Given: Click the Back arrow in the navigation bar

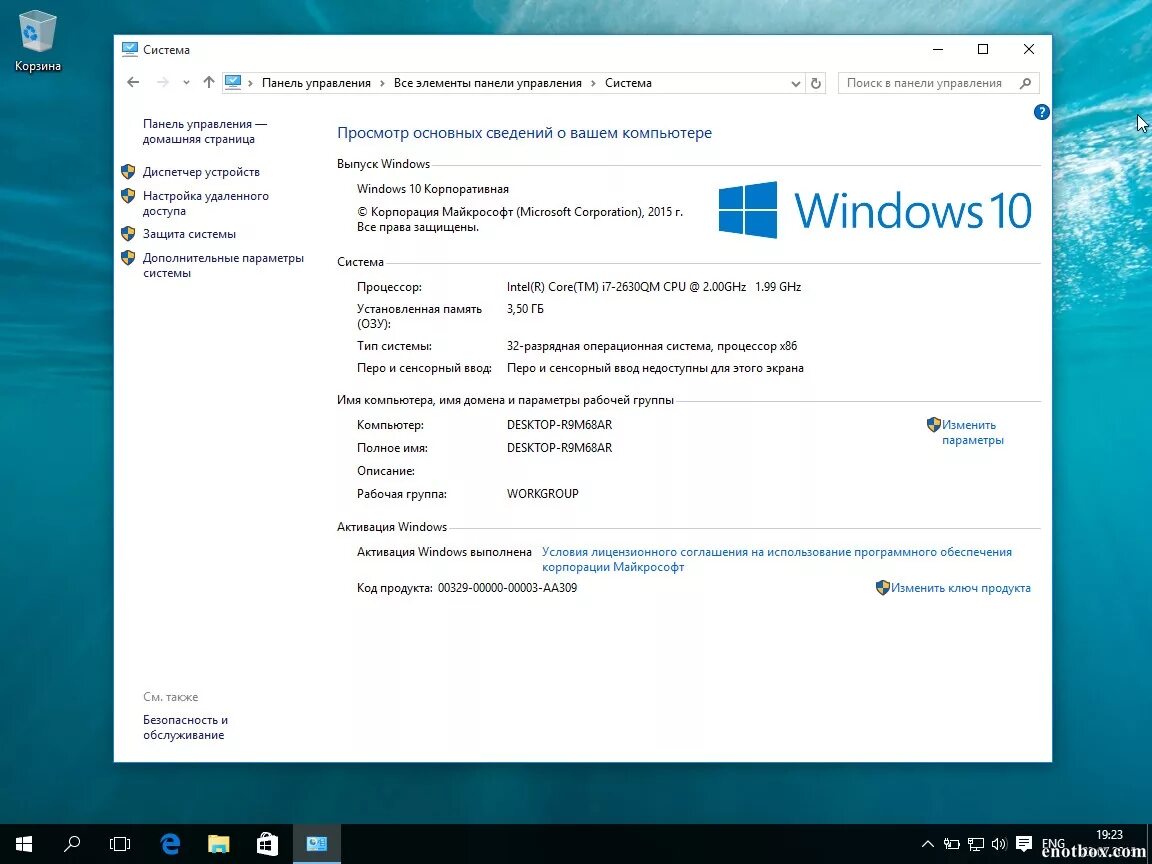Looking at the screenshot, I should pyautogui.click(x=133, y=83).
